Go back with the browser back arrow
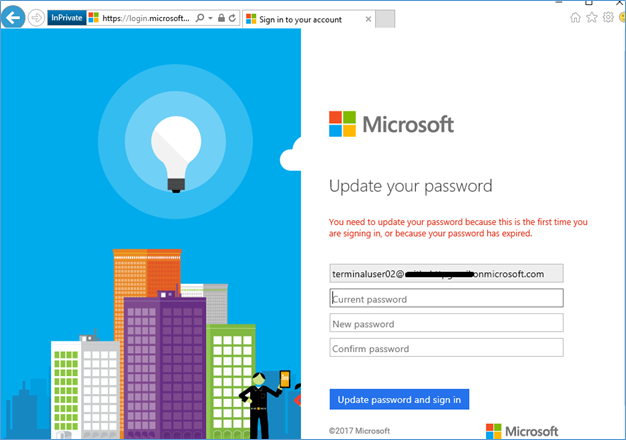 tap(13, 18)
